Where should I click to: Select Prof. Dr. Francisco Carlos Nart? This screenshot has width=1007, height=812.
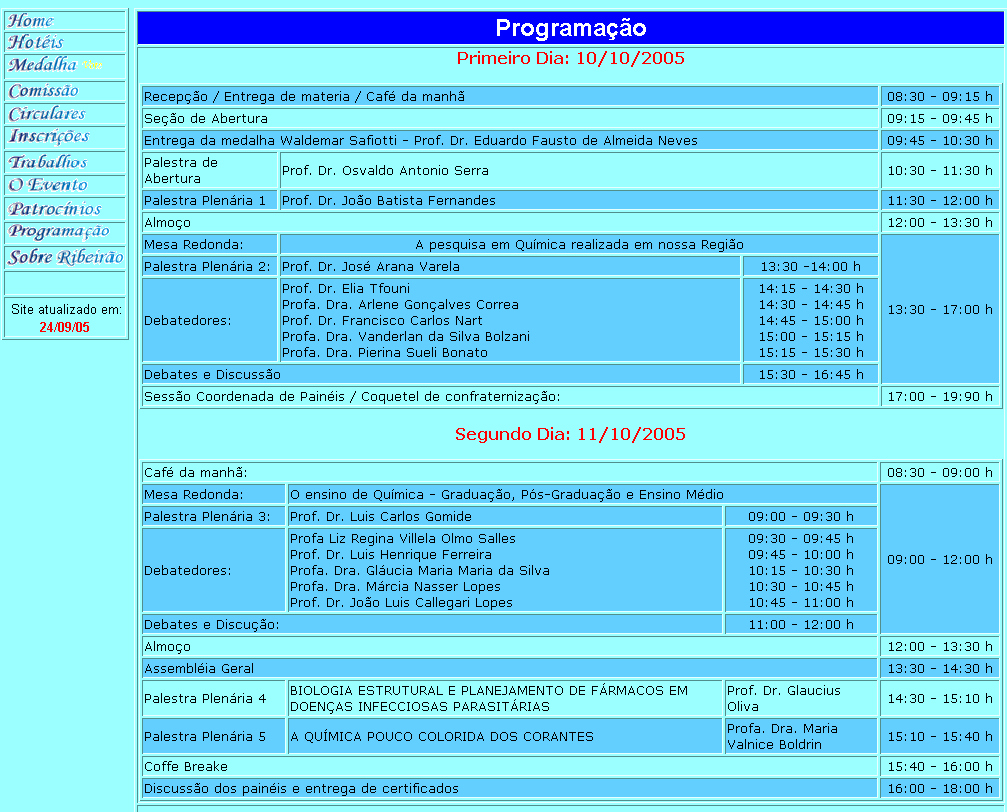point(381,321)
